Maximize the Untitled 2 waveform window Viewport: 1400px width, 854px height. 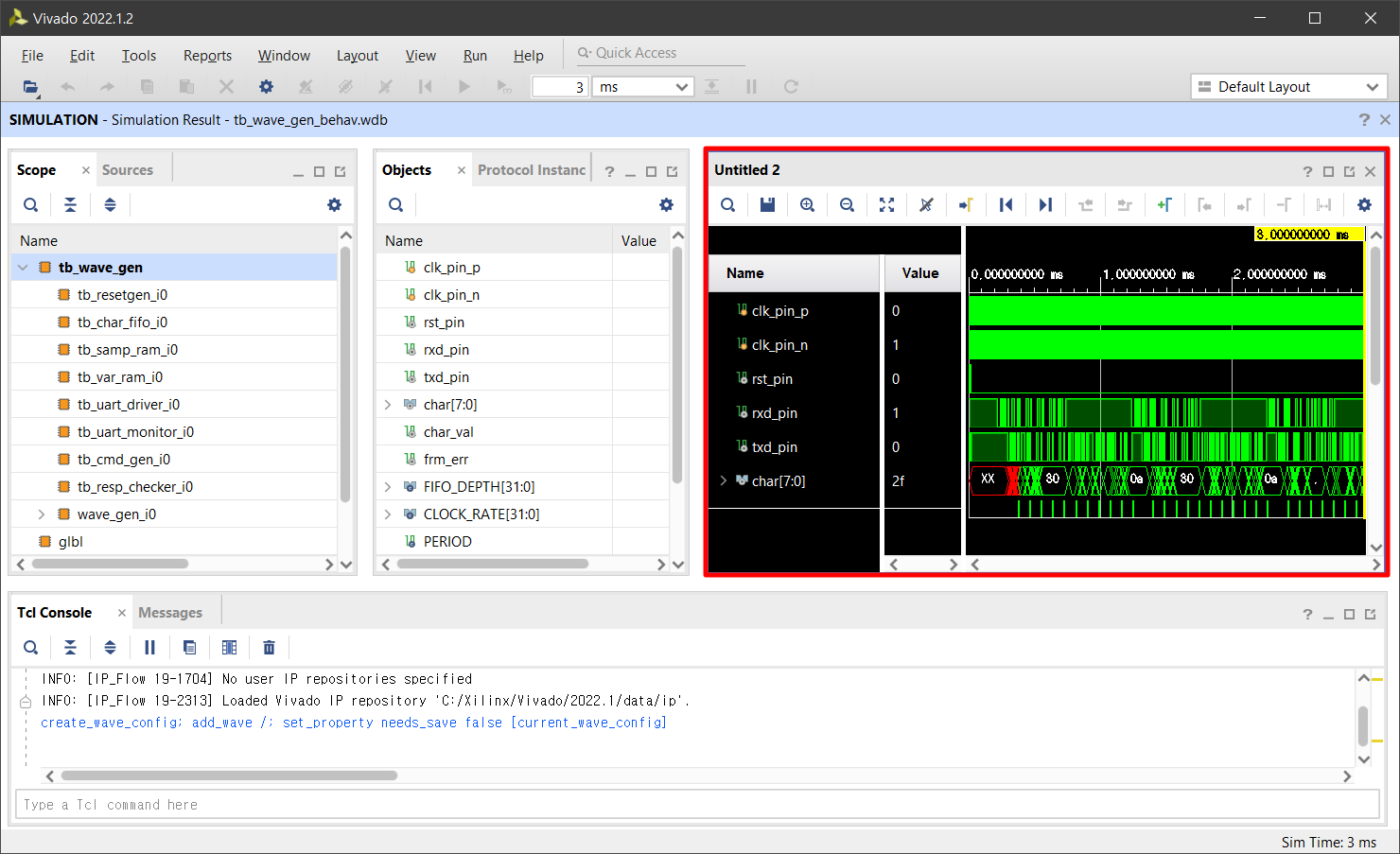point(1328,171)
